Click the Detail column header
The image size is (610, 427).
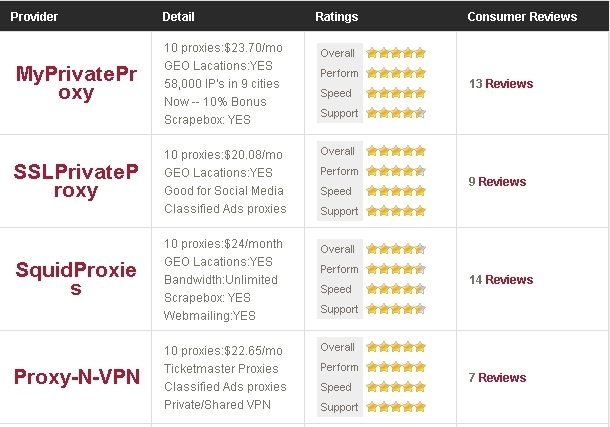tap(177, 17)
